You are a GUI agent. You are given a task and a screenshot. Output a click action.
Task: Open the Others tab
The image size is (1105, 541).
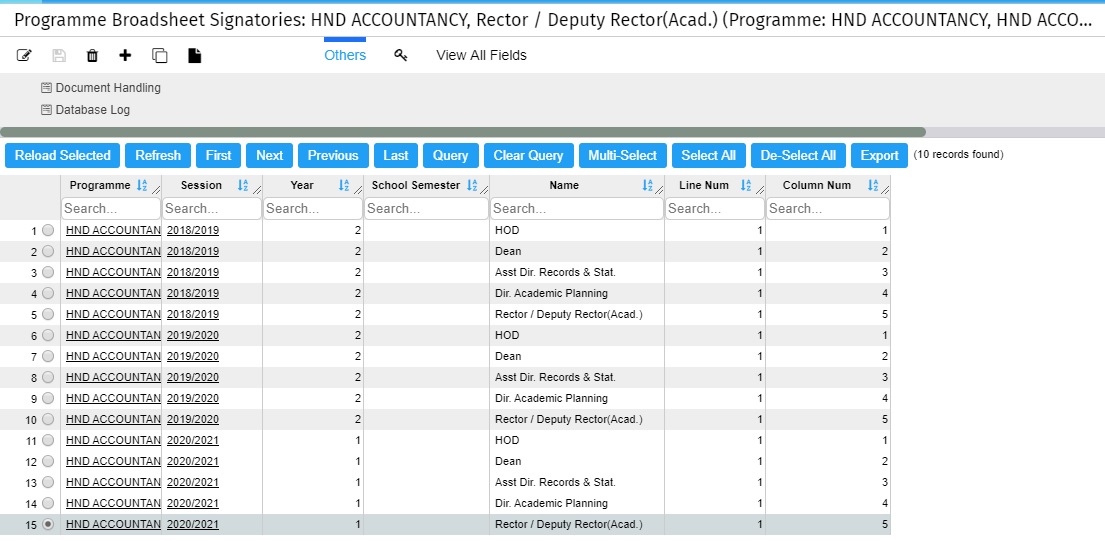pyautogui.click(x=345, y=55)
